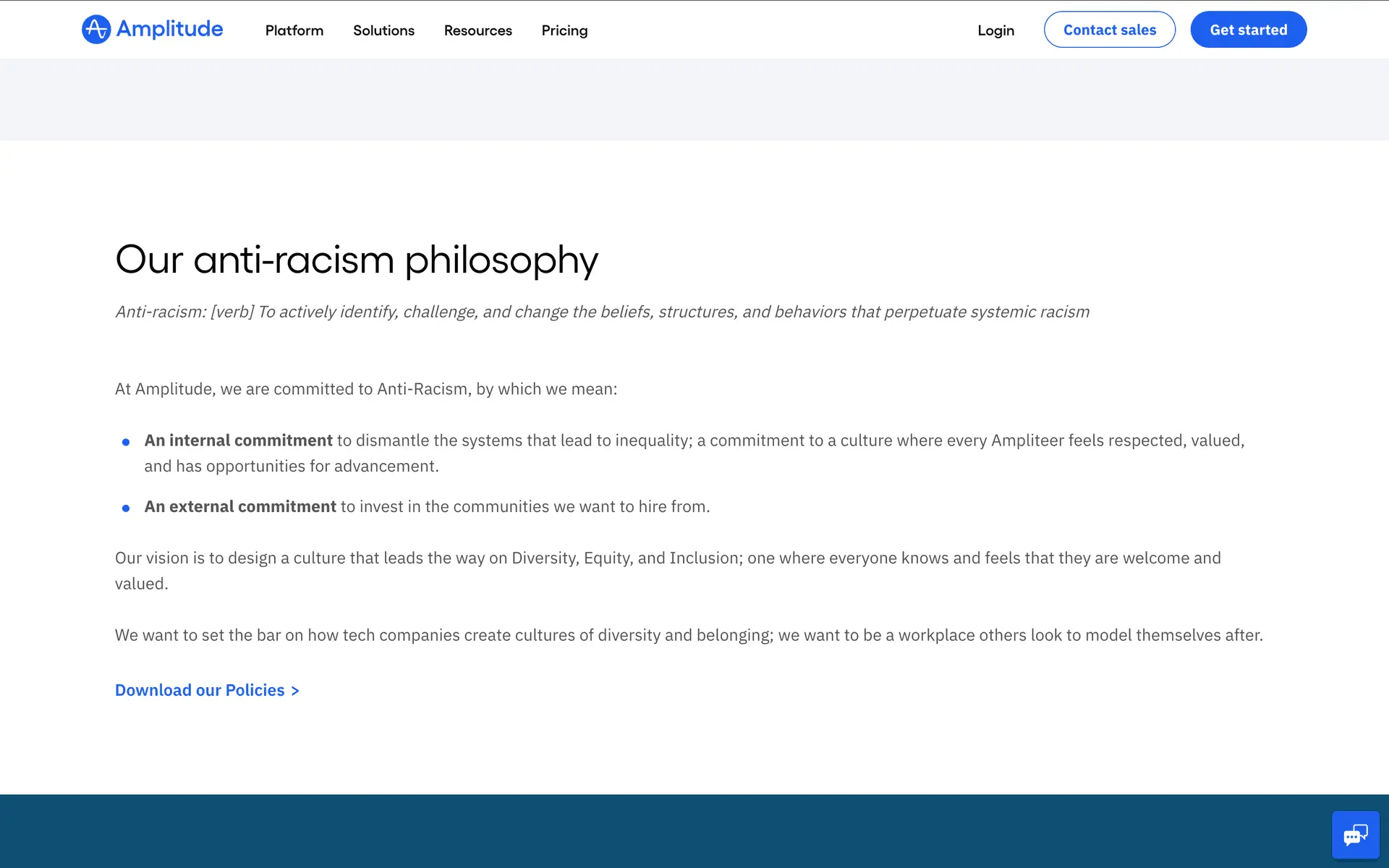Click the italic Anti-racism definition sentence

tap(602, 312)
